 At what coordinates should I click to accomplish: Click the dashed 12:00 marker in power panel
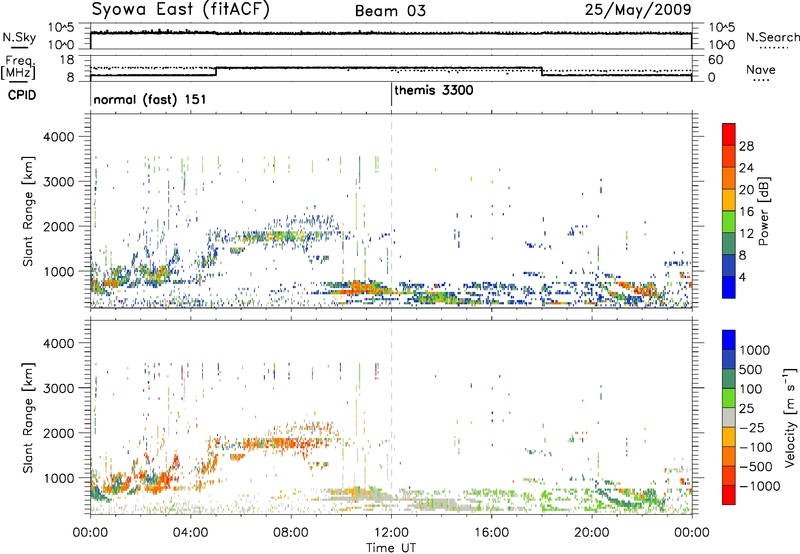click(391, 211)
